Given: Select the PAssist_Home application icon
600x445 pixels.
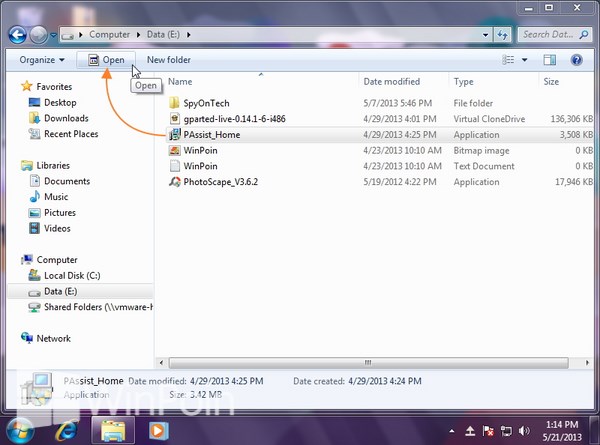Looking at the screenshot, I should pyautogui.click(x=174, y=134).
